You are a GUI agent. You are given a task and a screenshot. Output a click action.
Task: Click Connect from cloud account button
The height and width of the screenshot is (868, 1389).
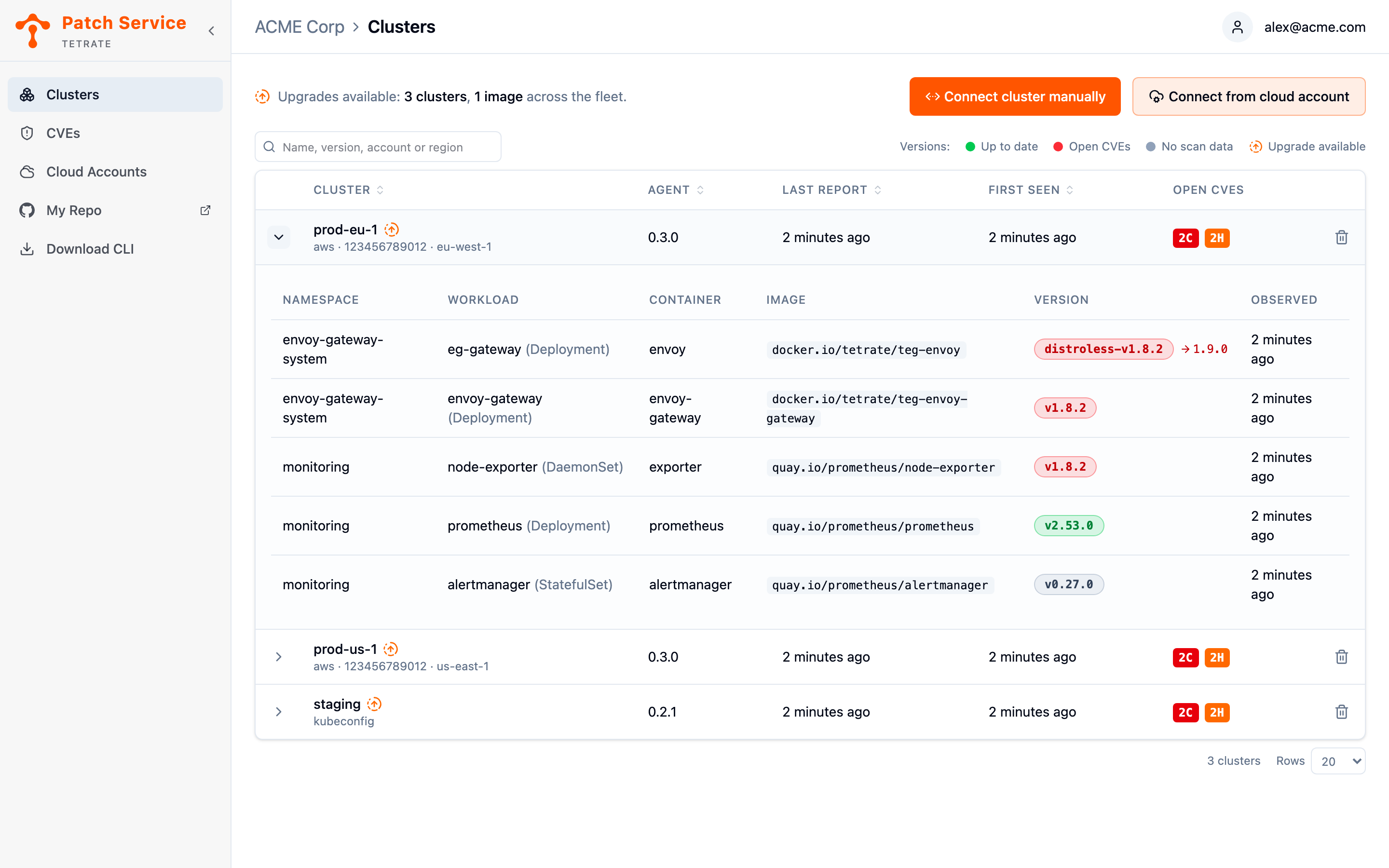coord(1248,96)
